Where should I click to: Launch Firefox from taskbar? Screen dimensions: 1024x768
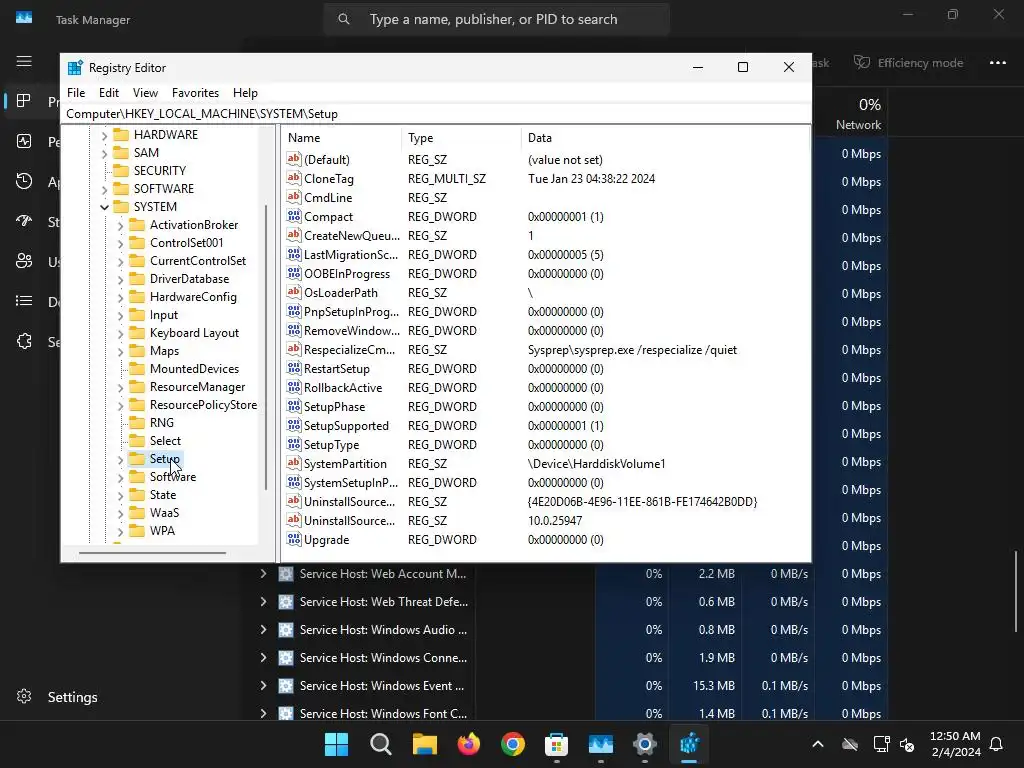[x=468, y=744]
